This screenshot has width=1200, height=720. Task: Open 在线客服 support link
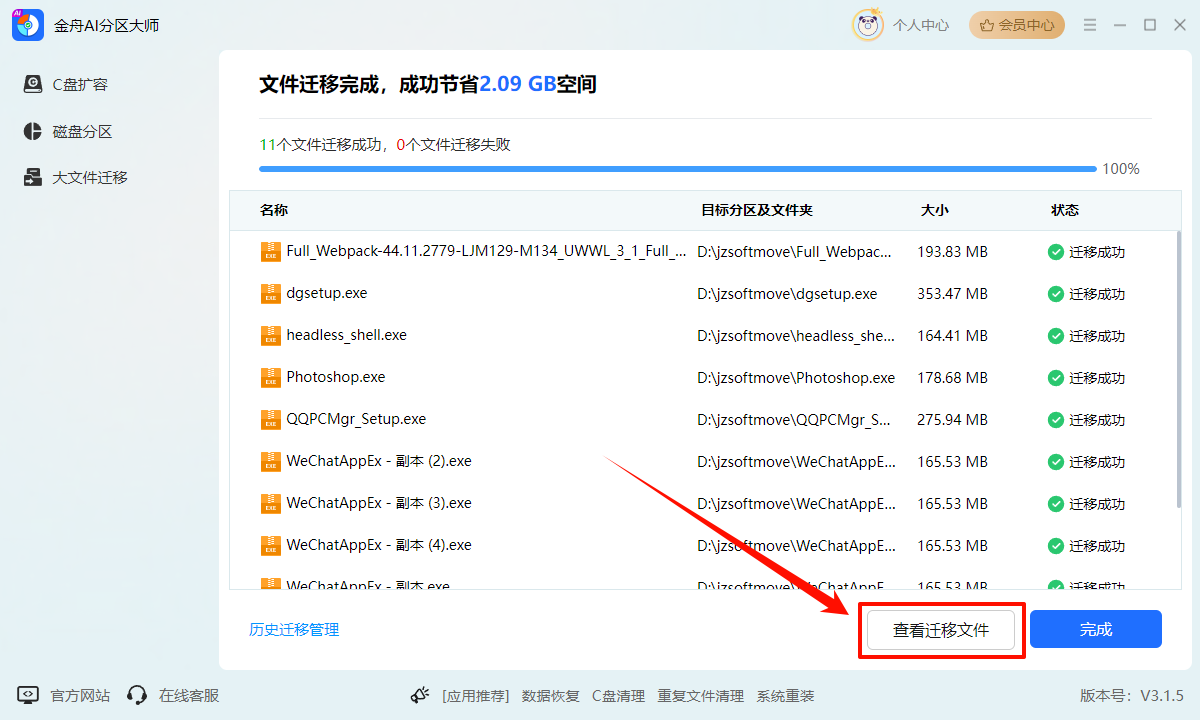point(189,695)
